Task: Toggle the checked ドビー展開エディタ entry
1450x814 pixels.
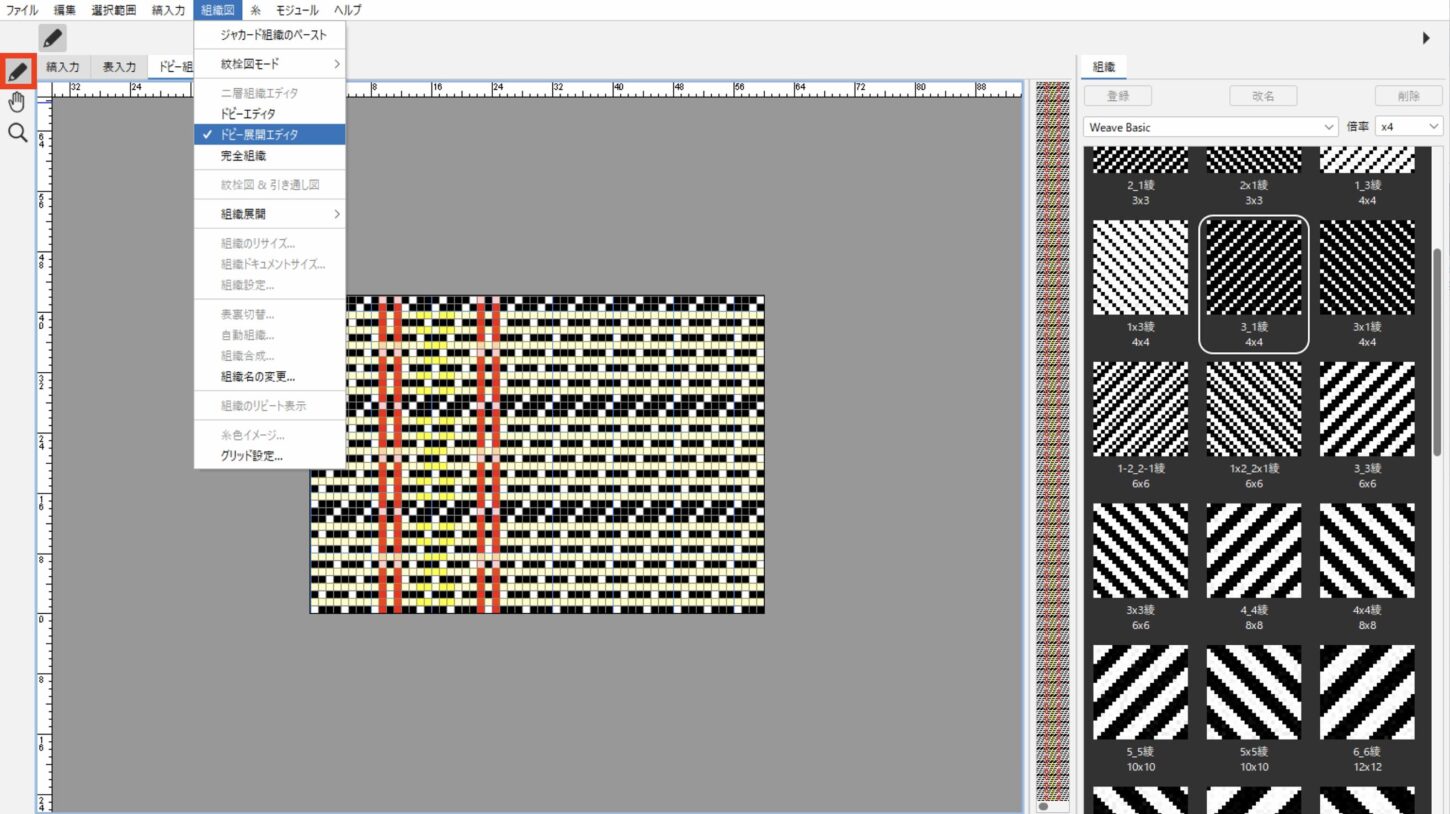Action: click(x=270, y=135)
